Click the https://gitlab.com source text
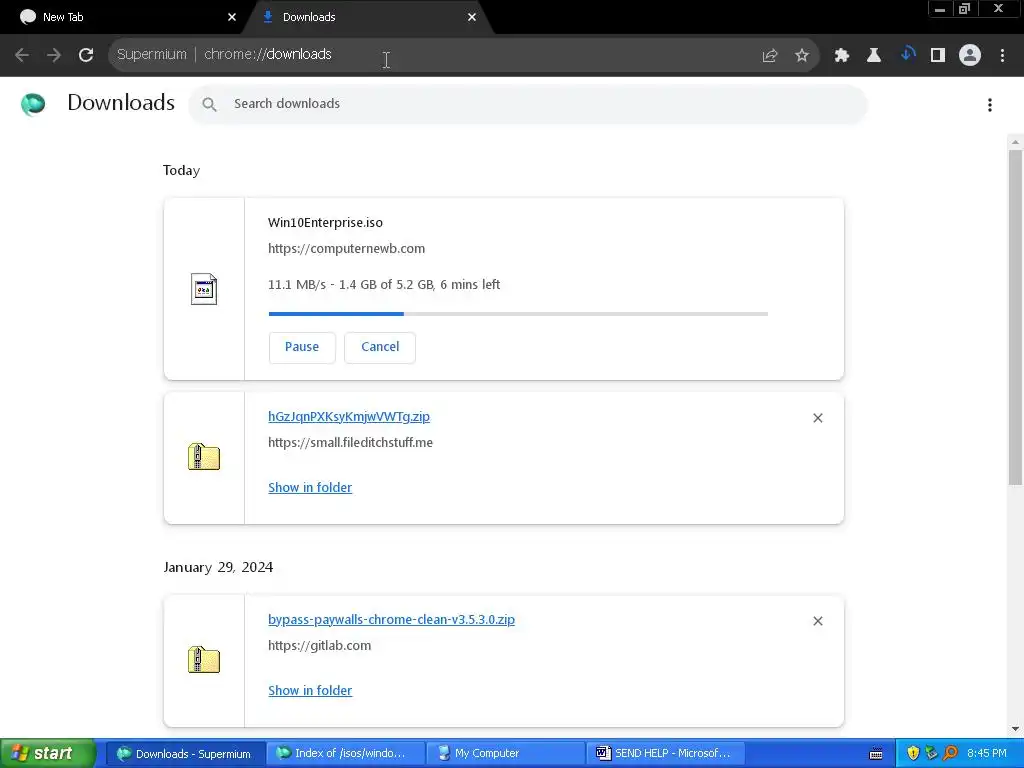The image size is (1024, 768). click(319, 646)
